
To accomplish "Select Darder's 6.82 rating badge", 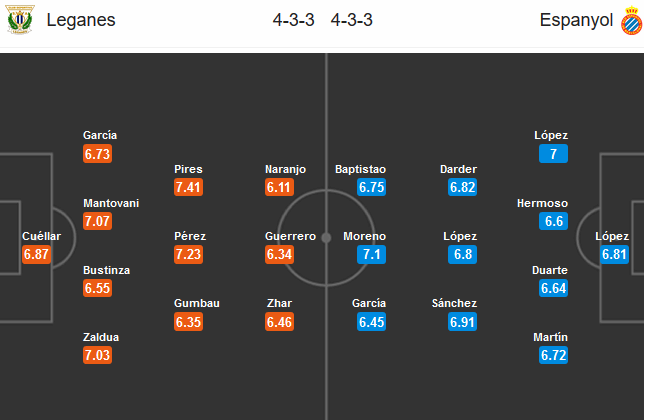I will [x=463, y=187].
